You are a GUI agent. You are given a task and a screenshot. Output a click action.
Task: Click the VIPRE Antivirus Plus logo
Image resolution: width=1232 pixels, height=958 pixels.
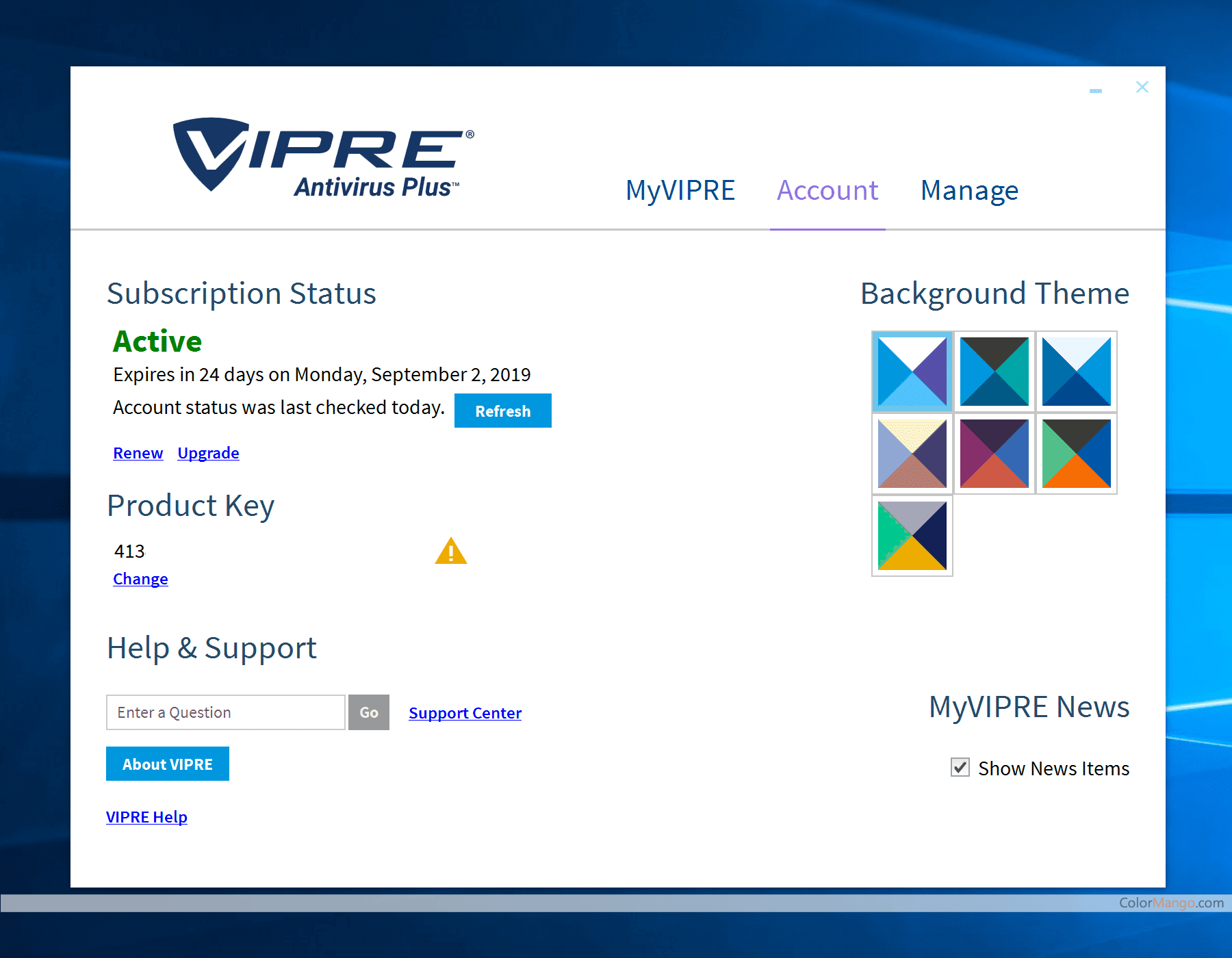point(323,157)
